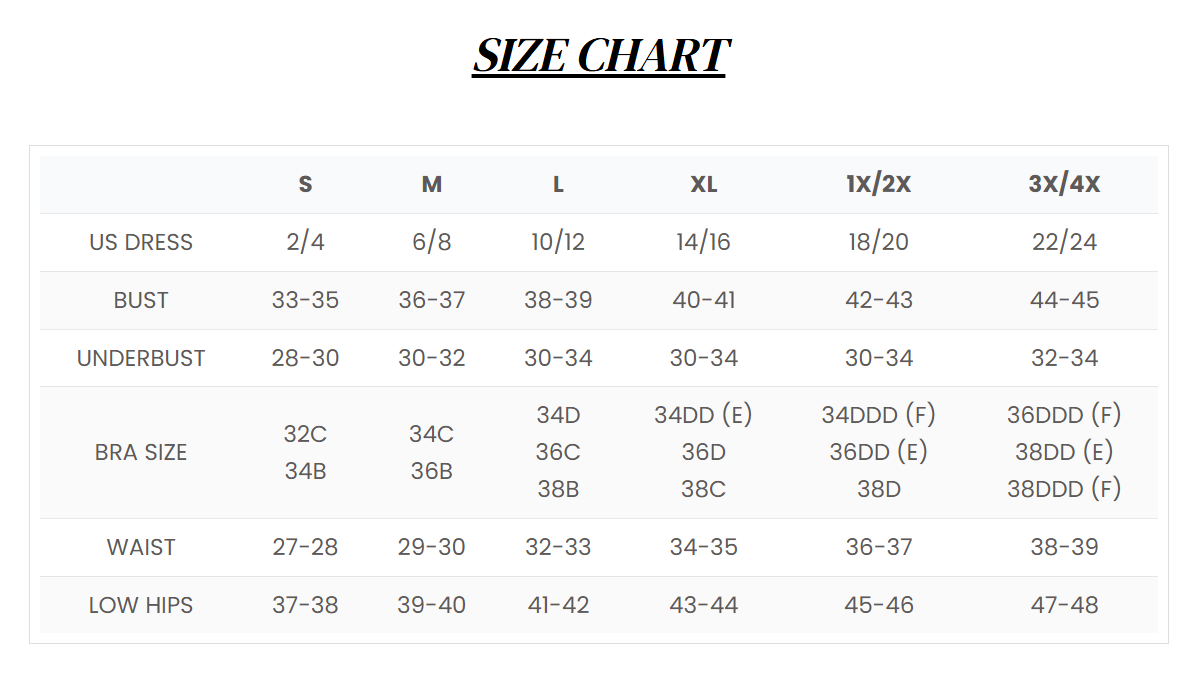Click the 32C bra size entry

coord(305,435)
